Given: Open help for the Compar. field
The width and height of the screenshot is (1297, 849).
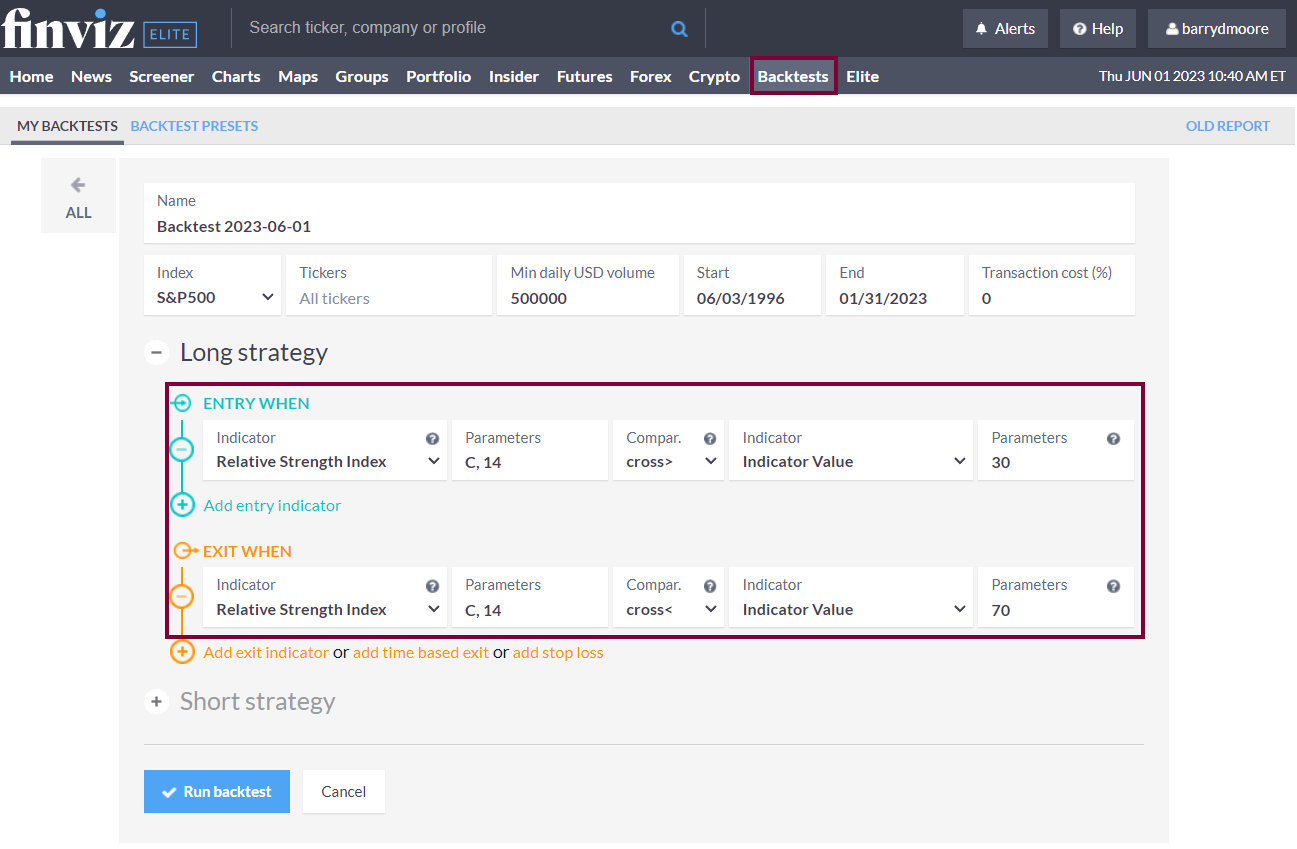Looking at the screenshot, I should (709, 438).
